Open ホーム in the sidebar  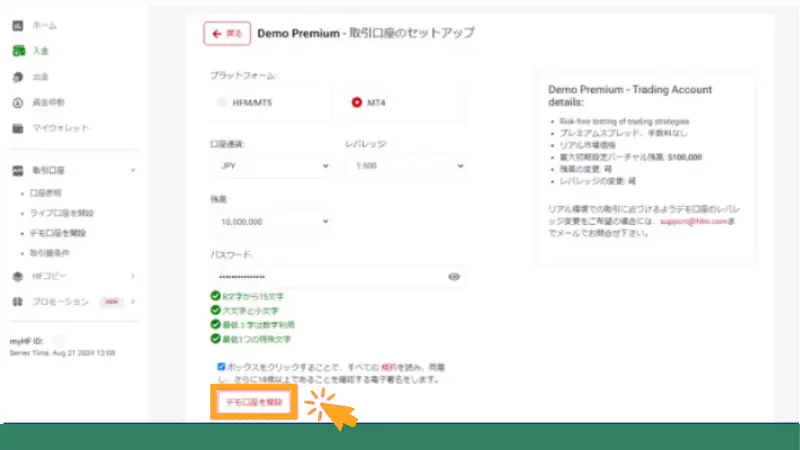tap(44, 25)
